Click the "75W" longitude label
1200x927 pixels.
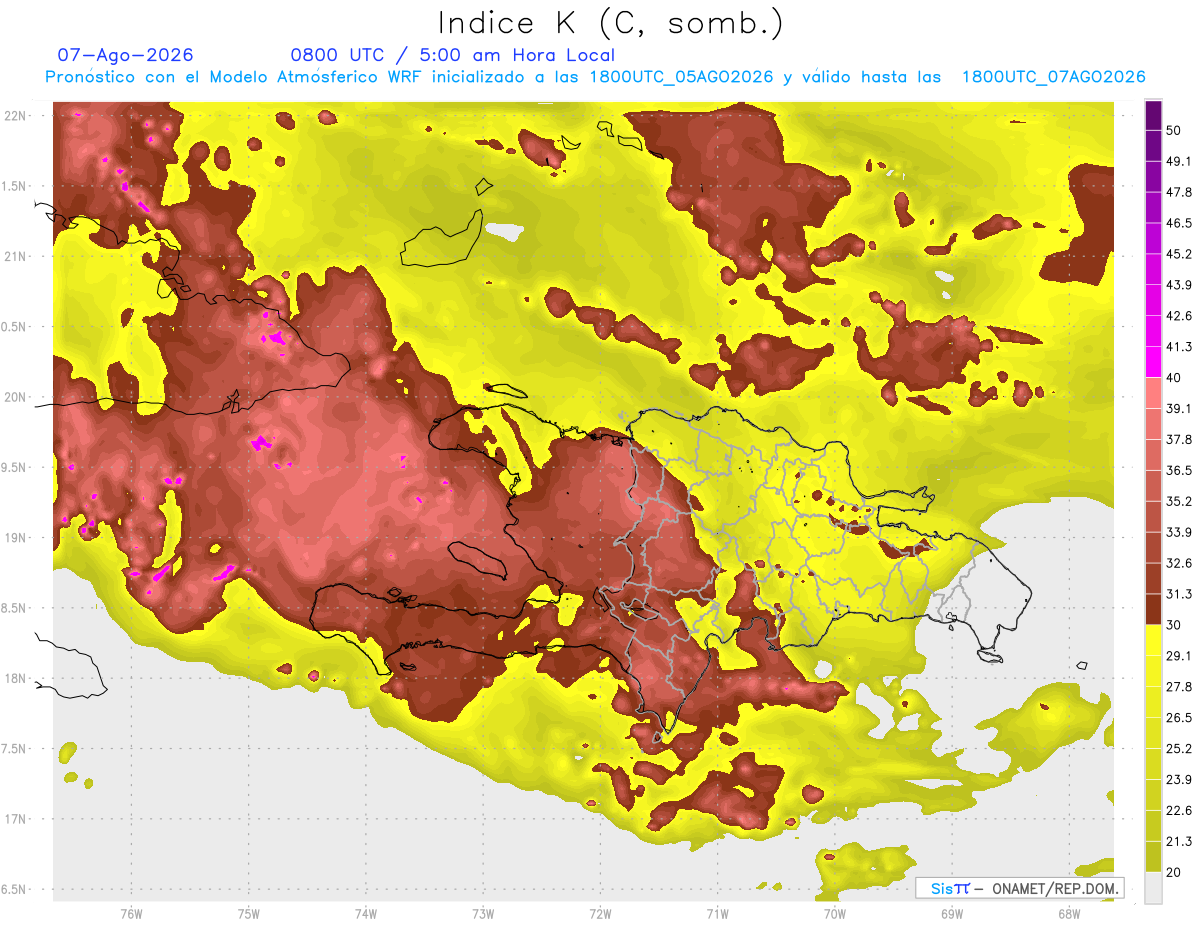pyautogui.click(x=249, y=914)
